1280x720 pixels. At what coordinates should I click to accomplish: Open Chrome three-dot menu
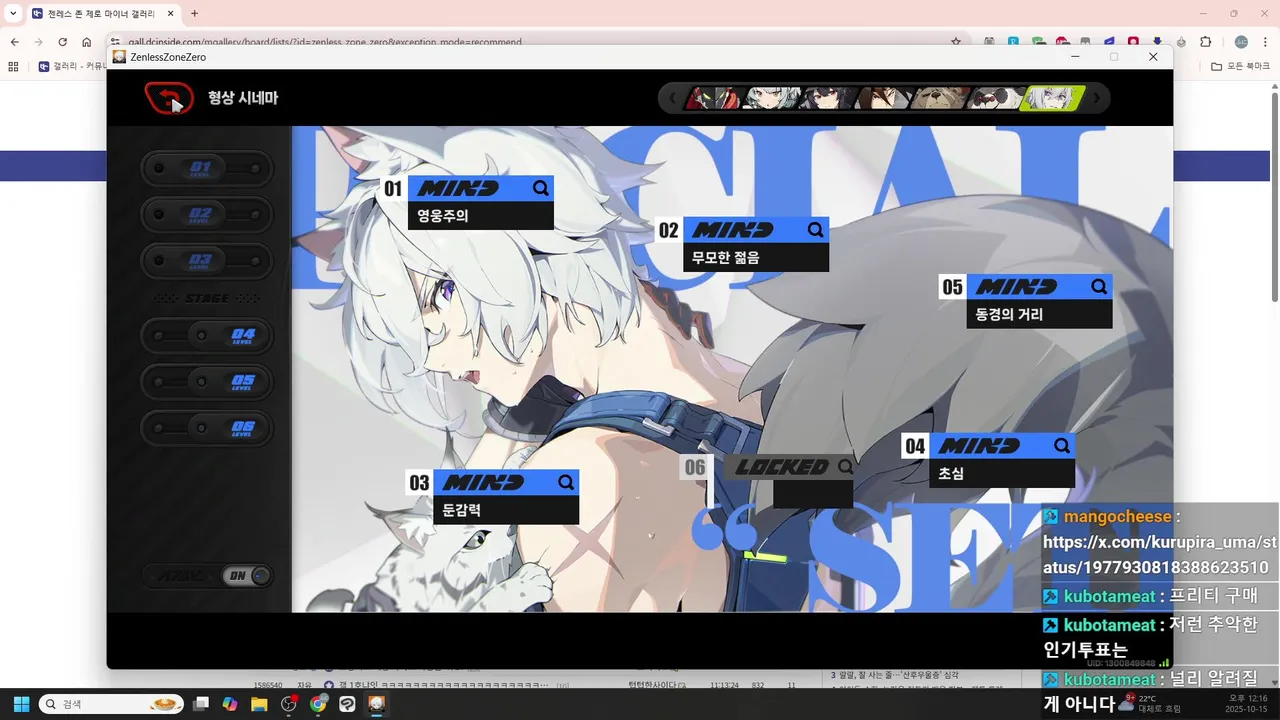[x=1265, y=42]
